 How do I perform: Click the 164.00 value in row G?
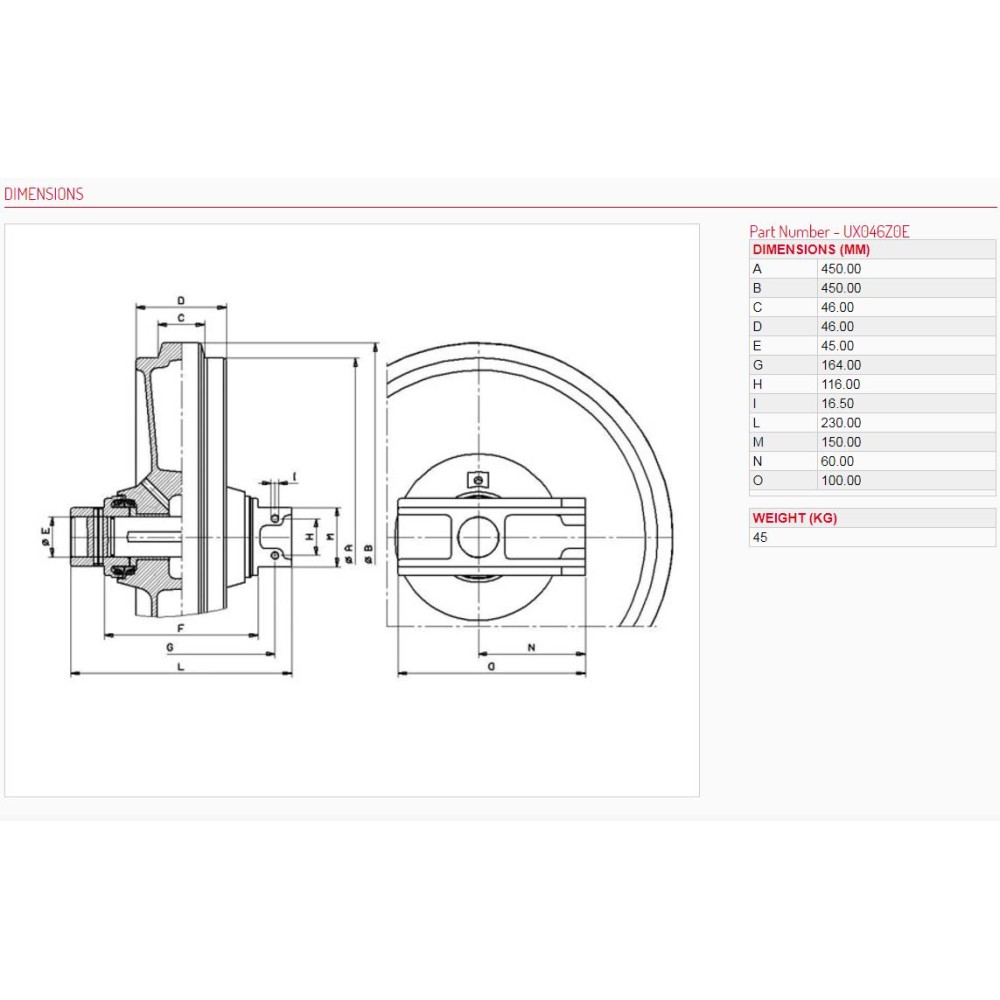tap(840, 365)
